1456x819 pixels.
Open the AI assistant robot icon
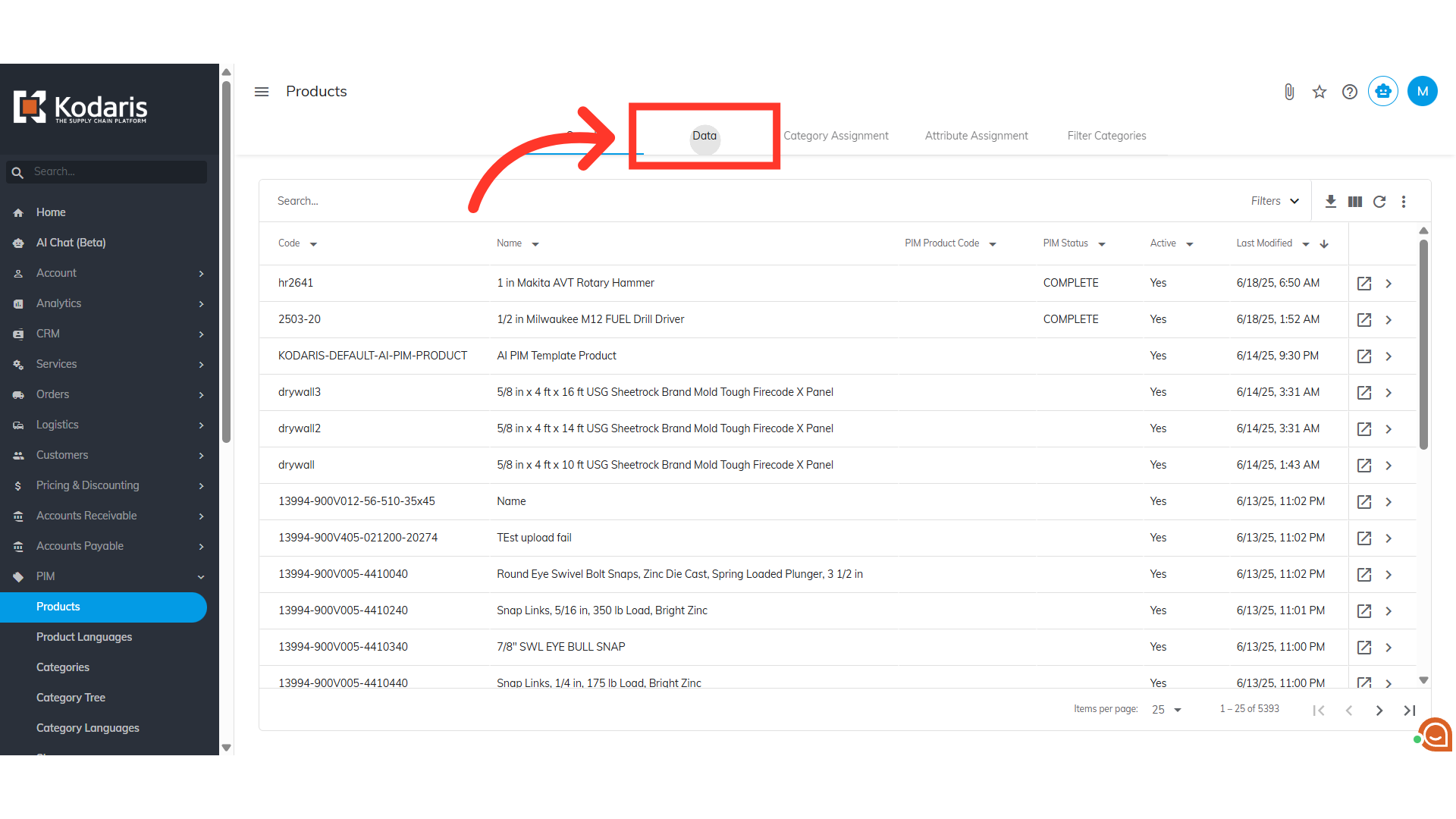tap(1383, 92)
